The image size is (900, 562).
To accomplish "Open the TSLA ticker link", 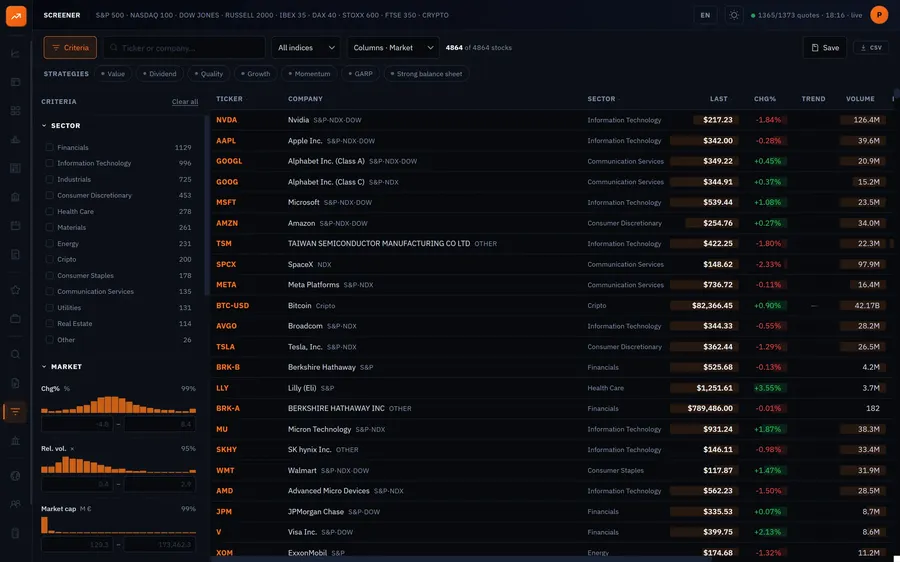I will tap(226, 347).
